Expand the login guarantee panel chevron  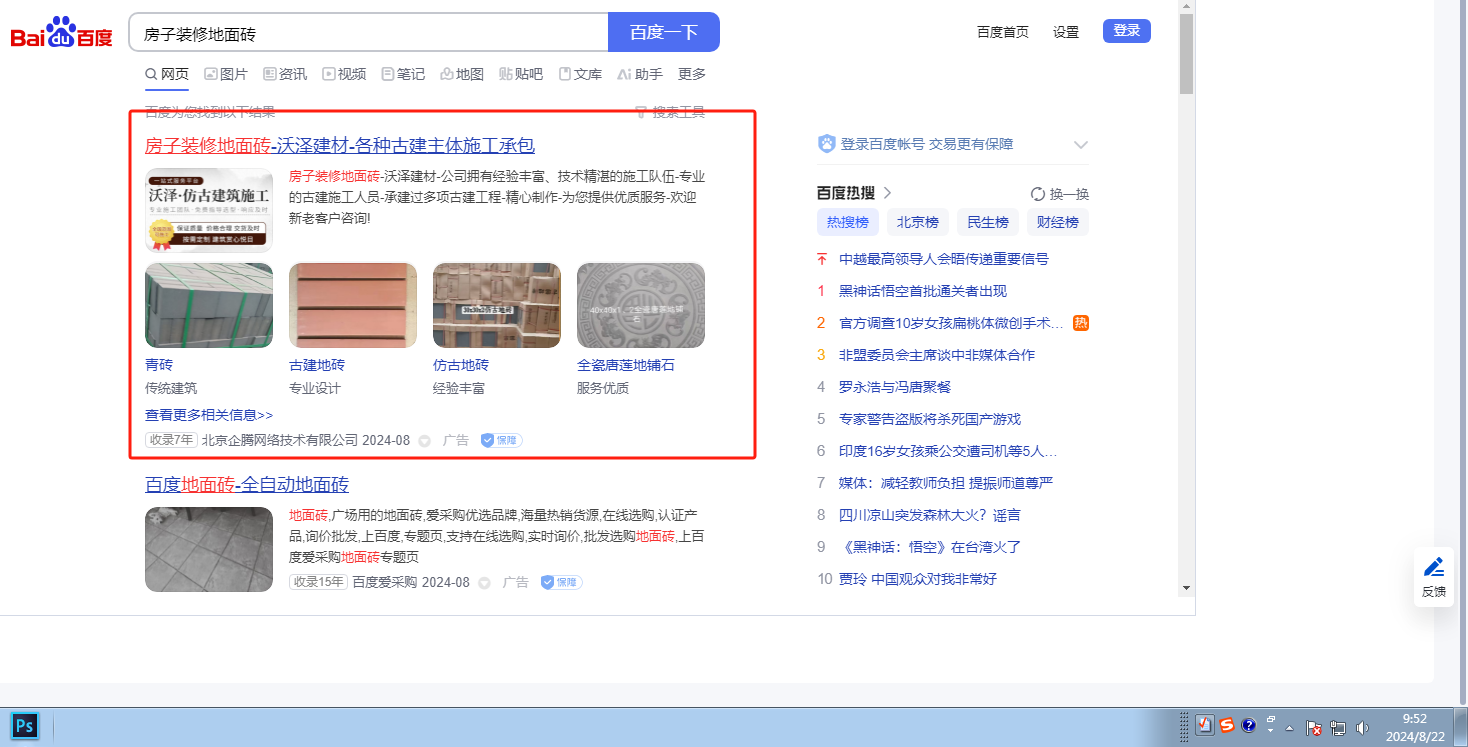pos(1080,145)
